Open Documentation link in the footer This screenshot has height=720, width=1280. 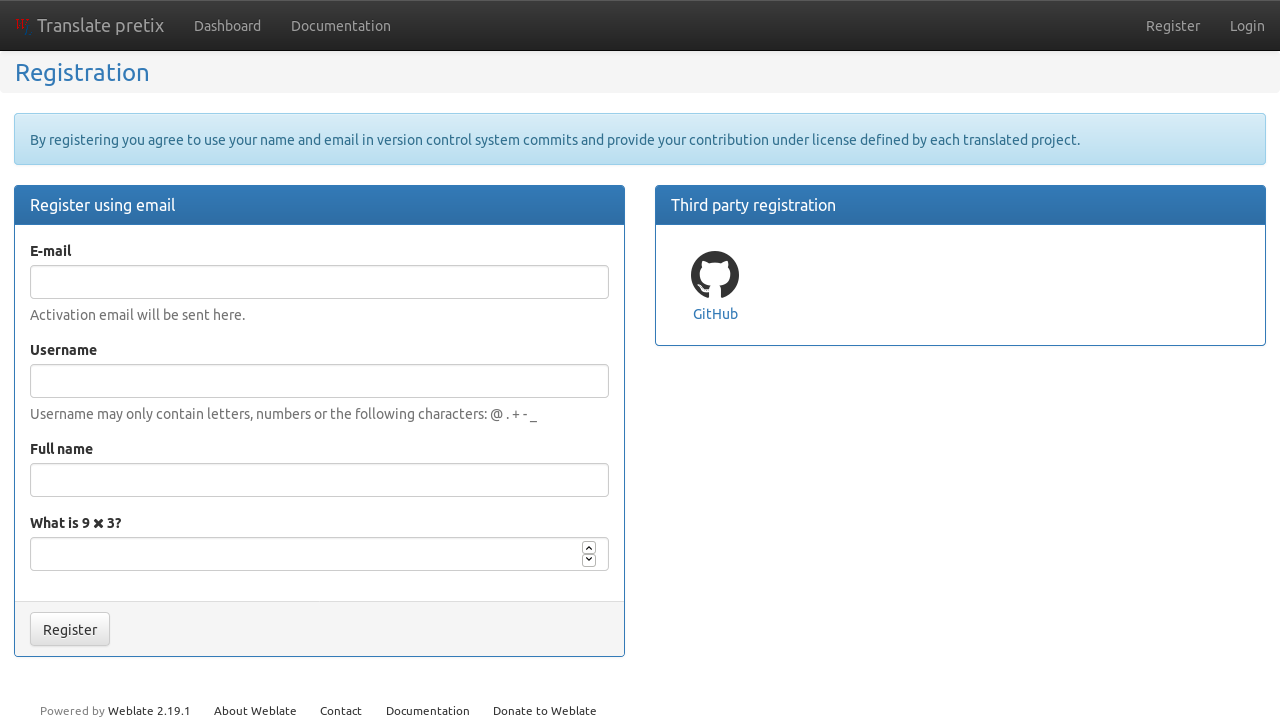pyautogui.click(x=427, y=711)
